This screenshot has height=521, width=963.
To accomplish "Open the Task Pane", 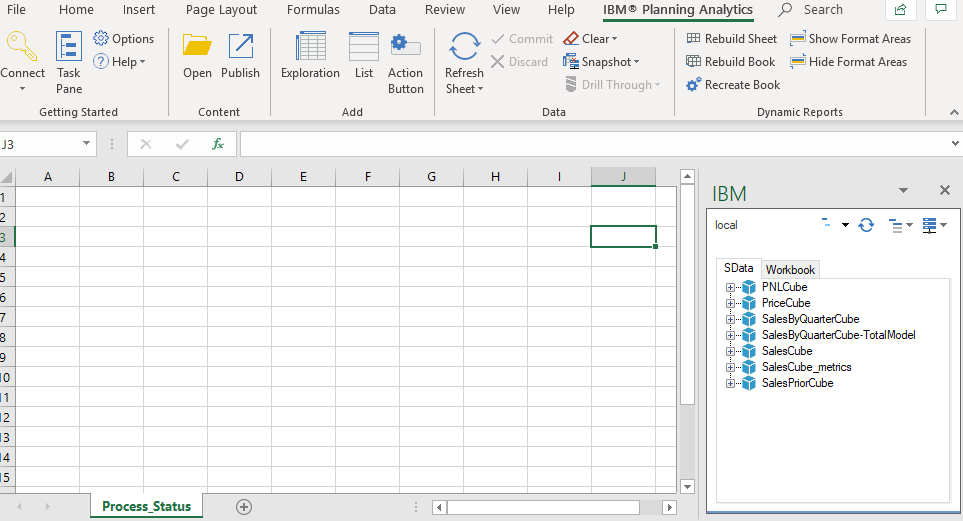I will point(69,63).
